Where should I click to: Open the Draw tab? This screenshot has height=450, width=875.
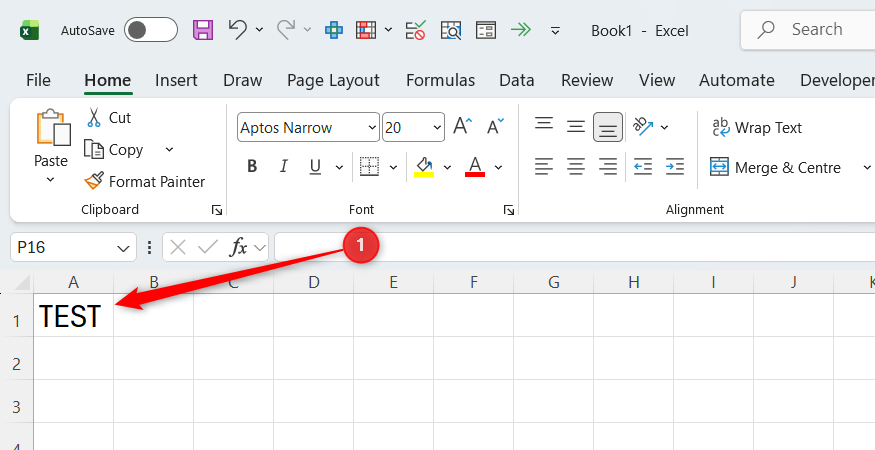(243, 80)
